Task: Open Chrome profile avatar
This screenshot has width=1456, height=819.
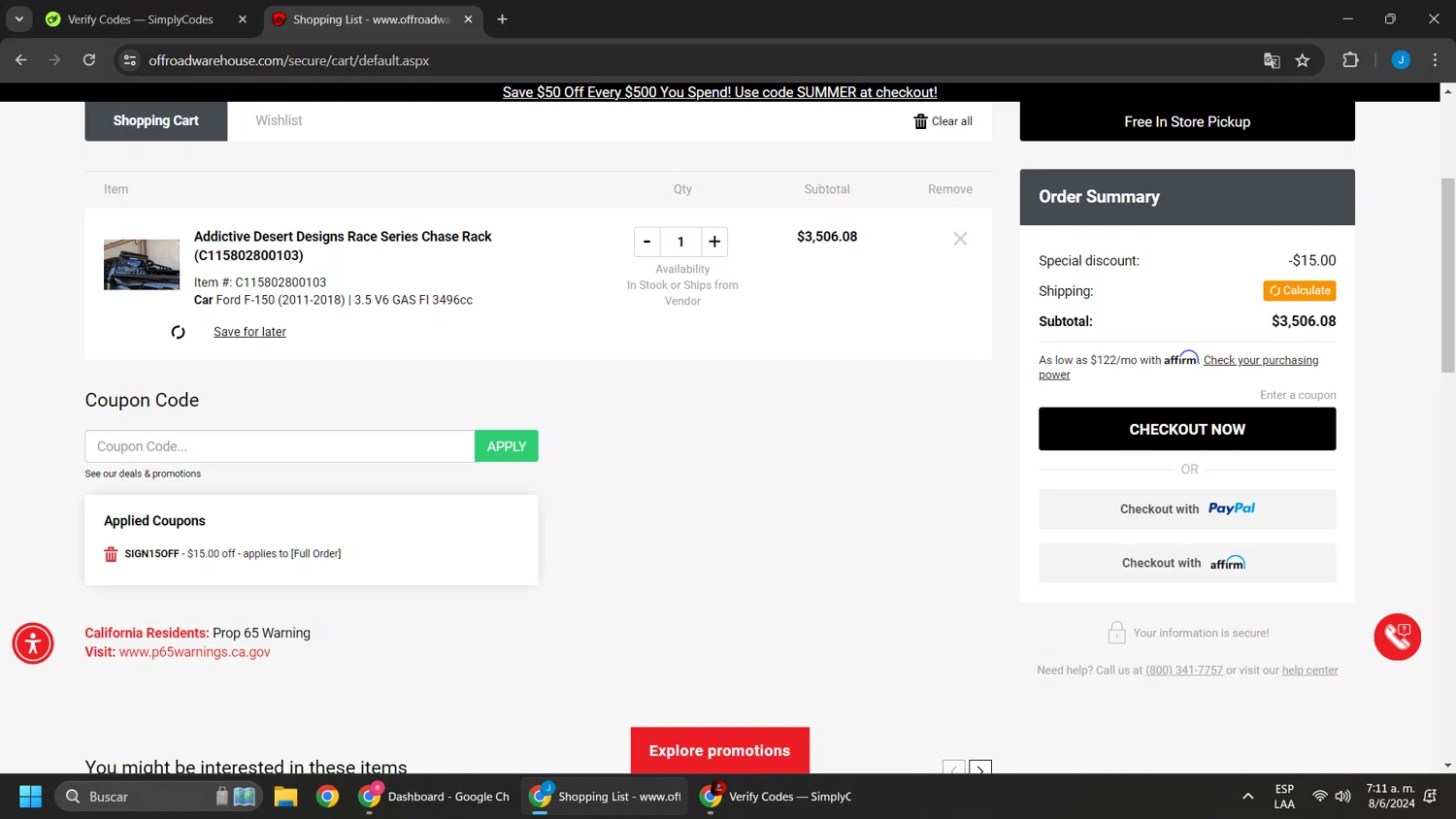Action: (x=1401, y=60)
